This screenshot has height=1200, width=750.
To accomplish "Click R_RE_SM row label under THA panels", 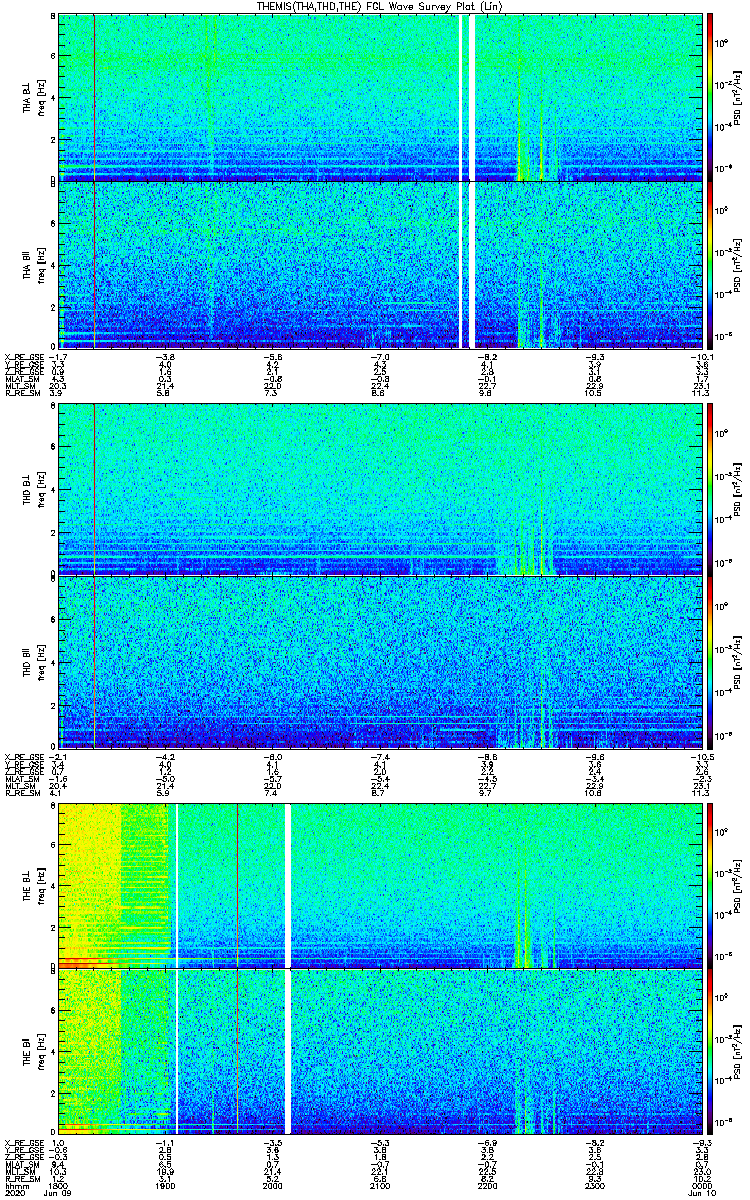I will pyautogui.click(x=22, y=393).
